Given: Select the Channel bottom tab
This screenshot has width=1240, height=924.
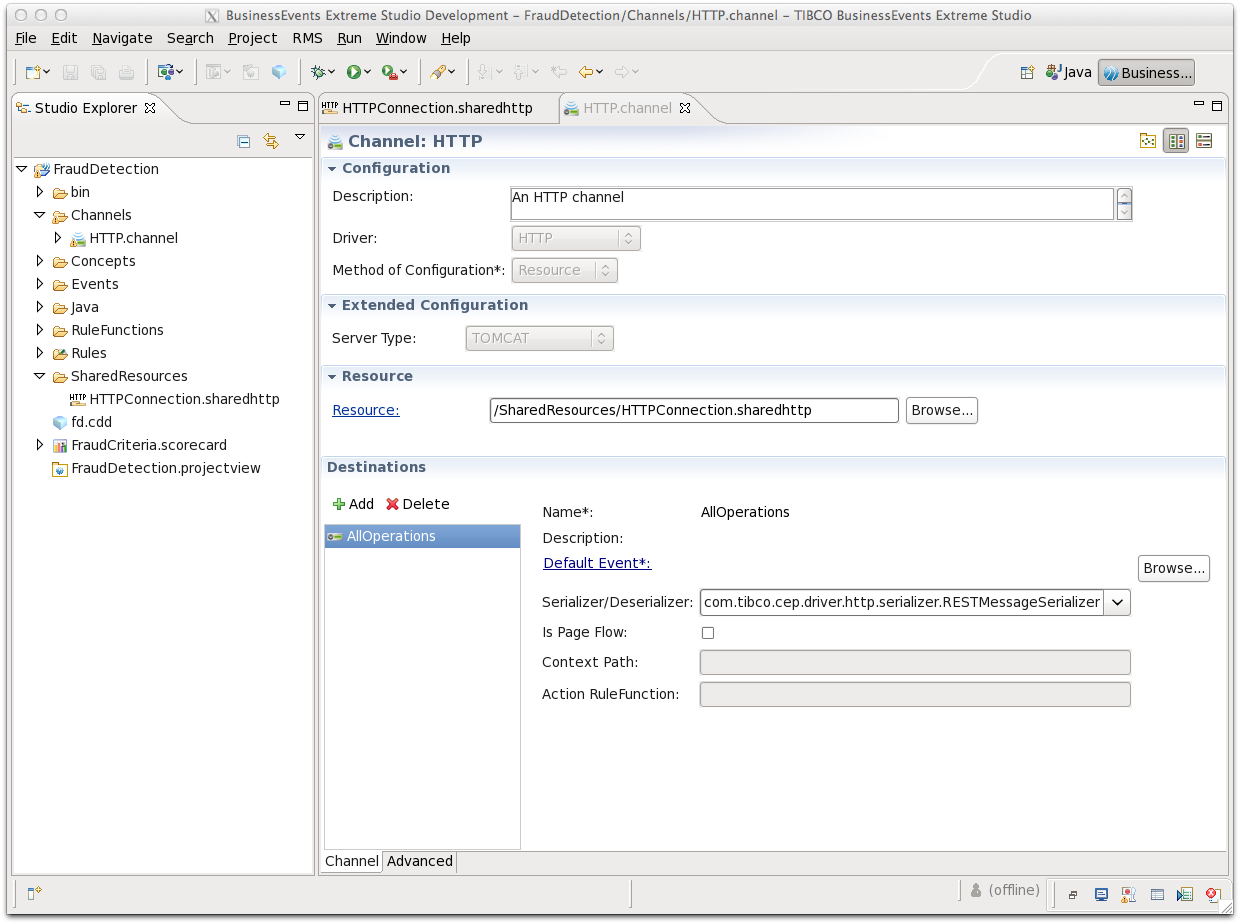Looking at the screenshot, I should [x=352, y=861].
